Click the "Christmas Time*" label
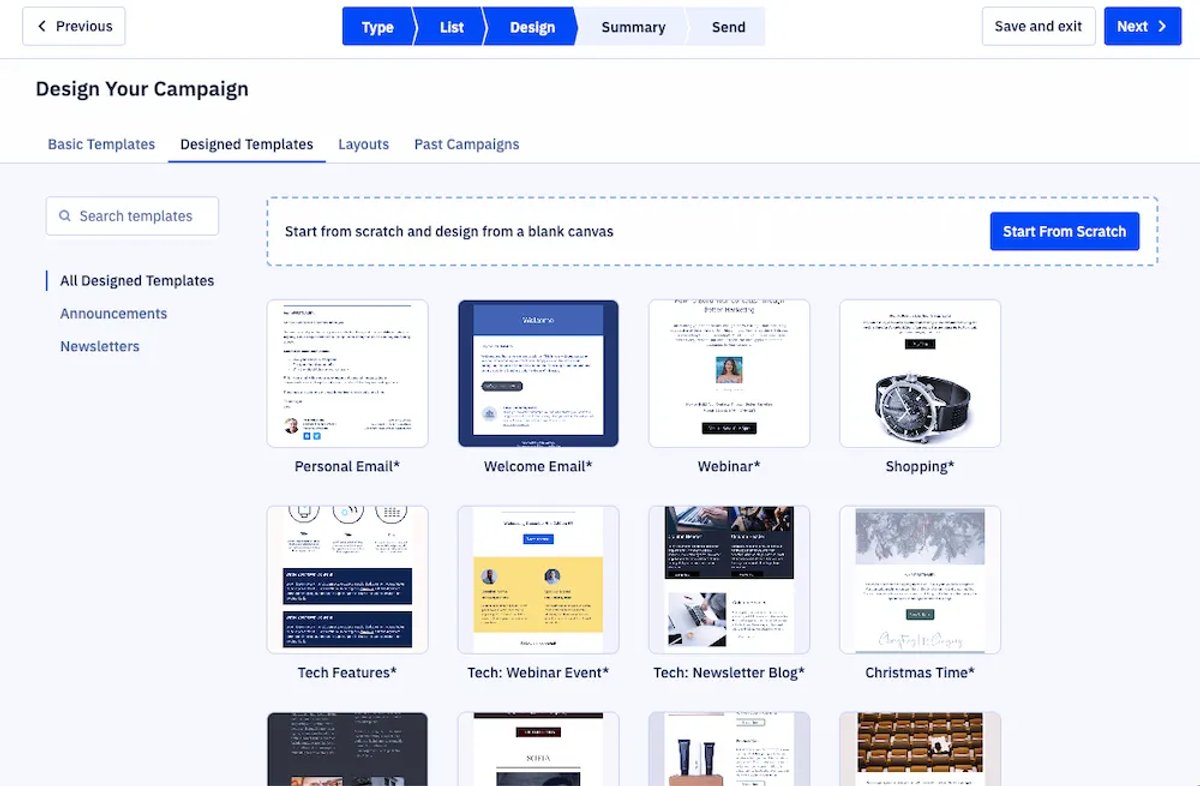Viewport: 1200px width, 786px height. click(920, 673)
